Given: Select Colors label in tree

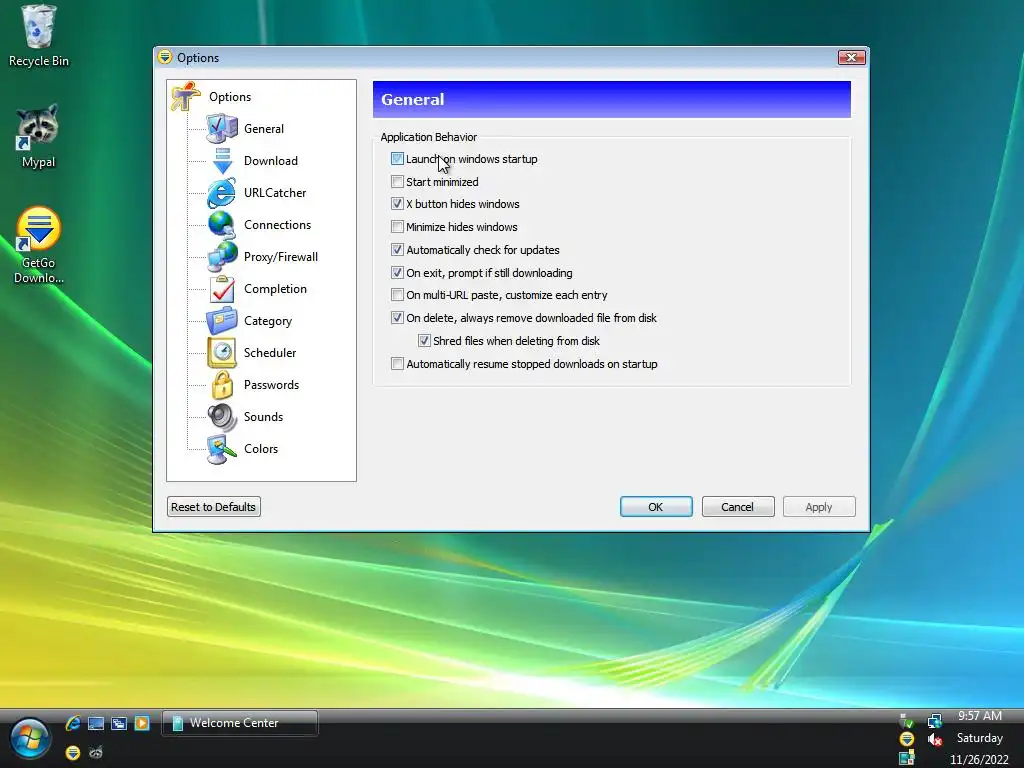Looking at the screenshot, I should click(261, 449).
